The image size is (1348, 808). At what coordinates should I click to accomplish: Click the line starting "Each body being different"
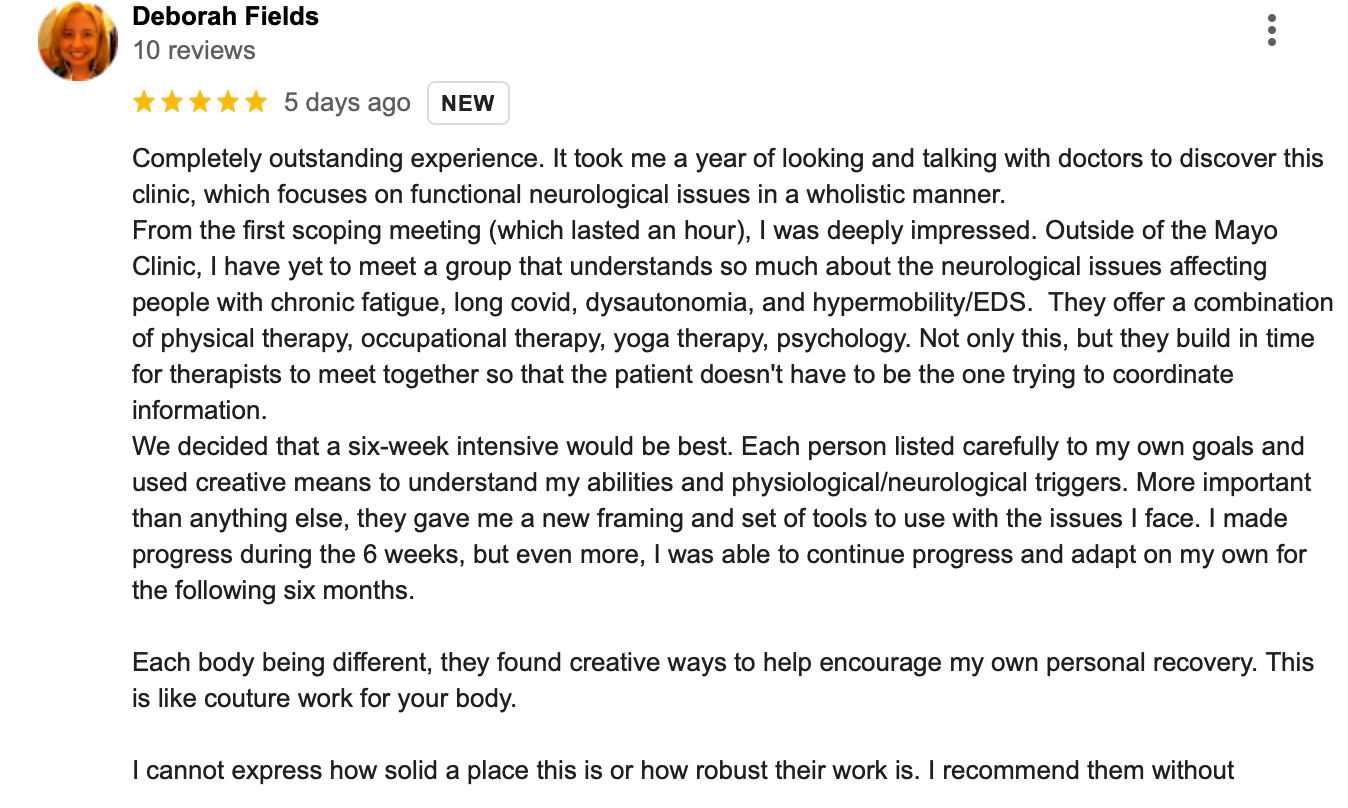tap(400, 663)
